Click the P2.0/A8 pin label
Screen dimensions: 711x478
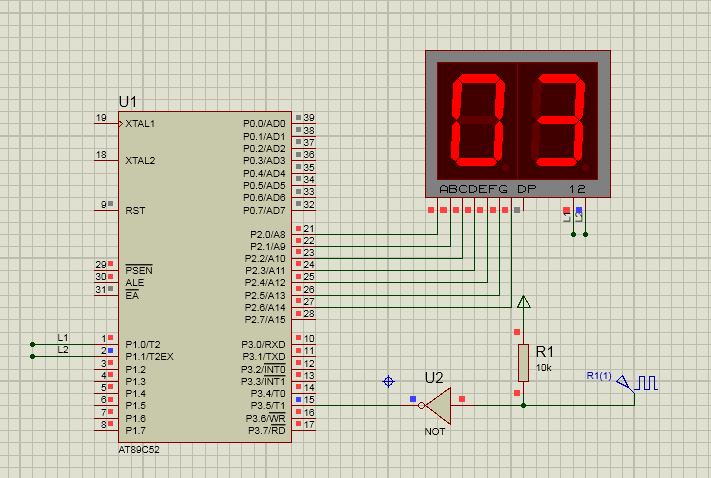click(x=267, y=234)
